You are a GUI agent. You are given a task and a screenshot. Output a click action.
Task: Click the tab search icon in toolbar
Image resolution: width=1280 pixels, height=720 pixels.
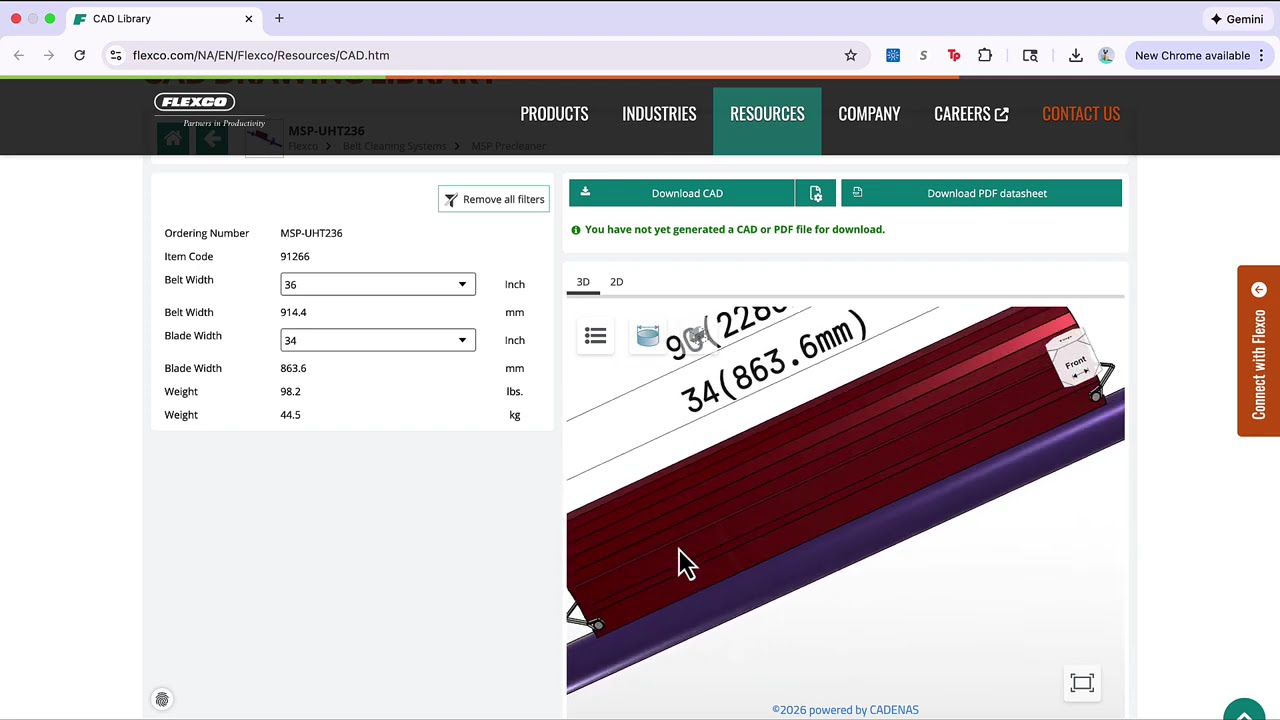tap(1030, 55)
